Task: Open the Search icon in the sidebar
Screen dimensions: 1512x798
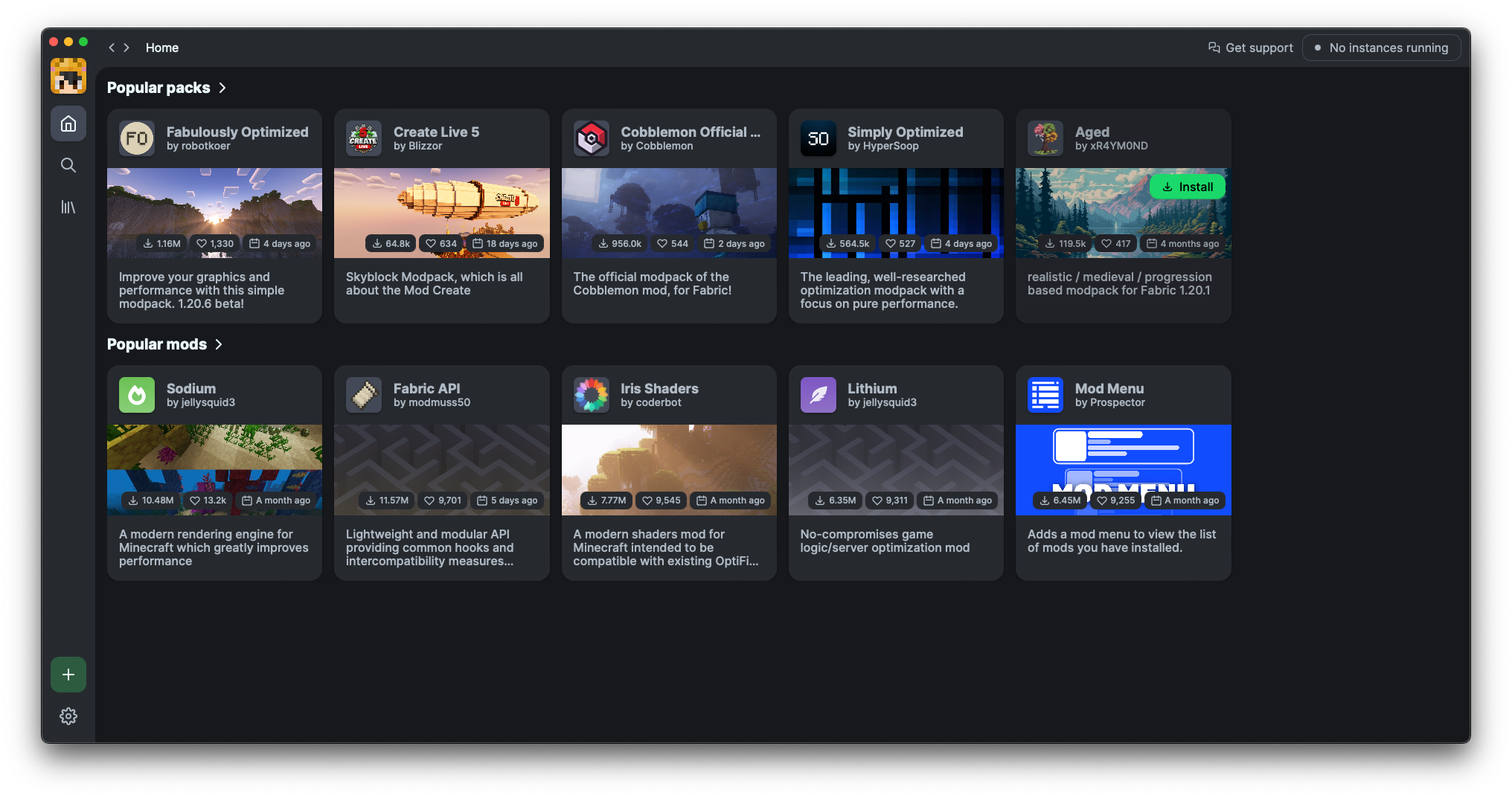Action: (68, 165)
